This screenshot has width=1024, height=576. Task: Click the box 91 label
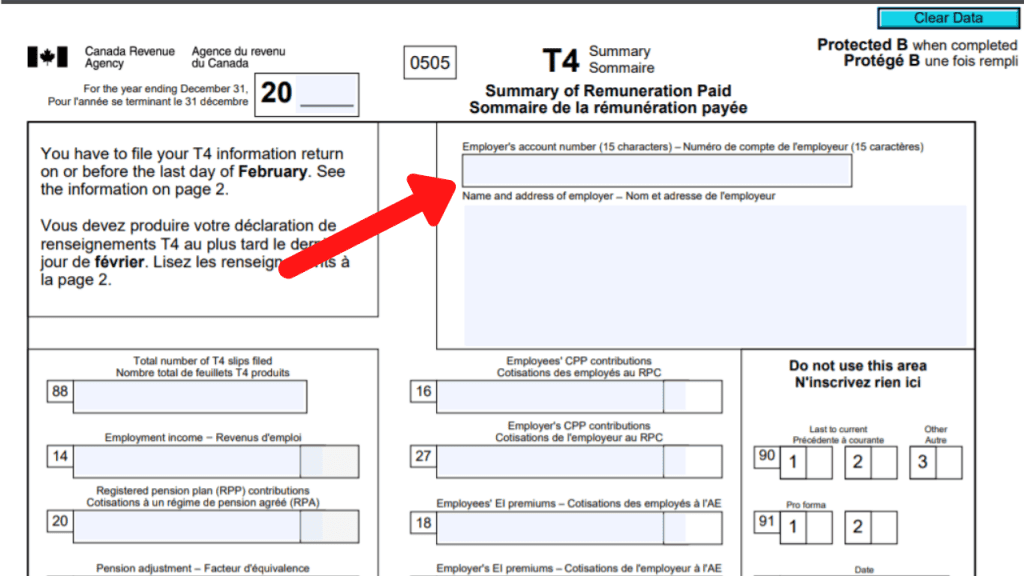767,521
